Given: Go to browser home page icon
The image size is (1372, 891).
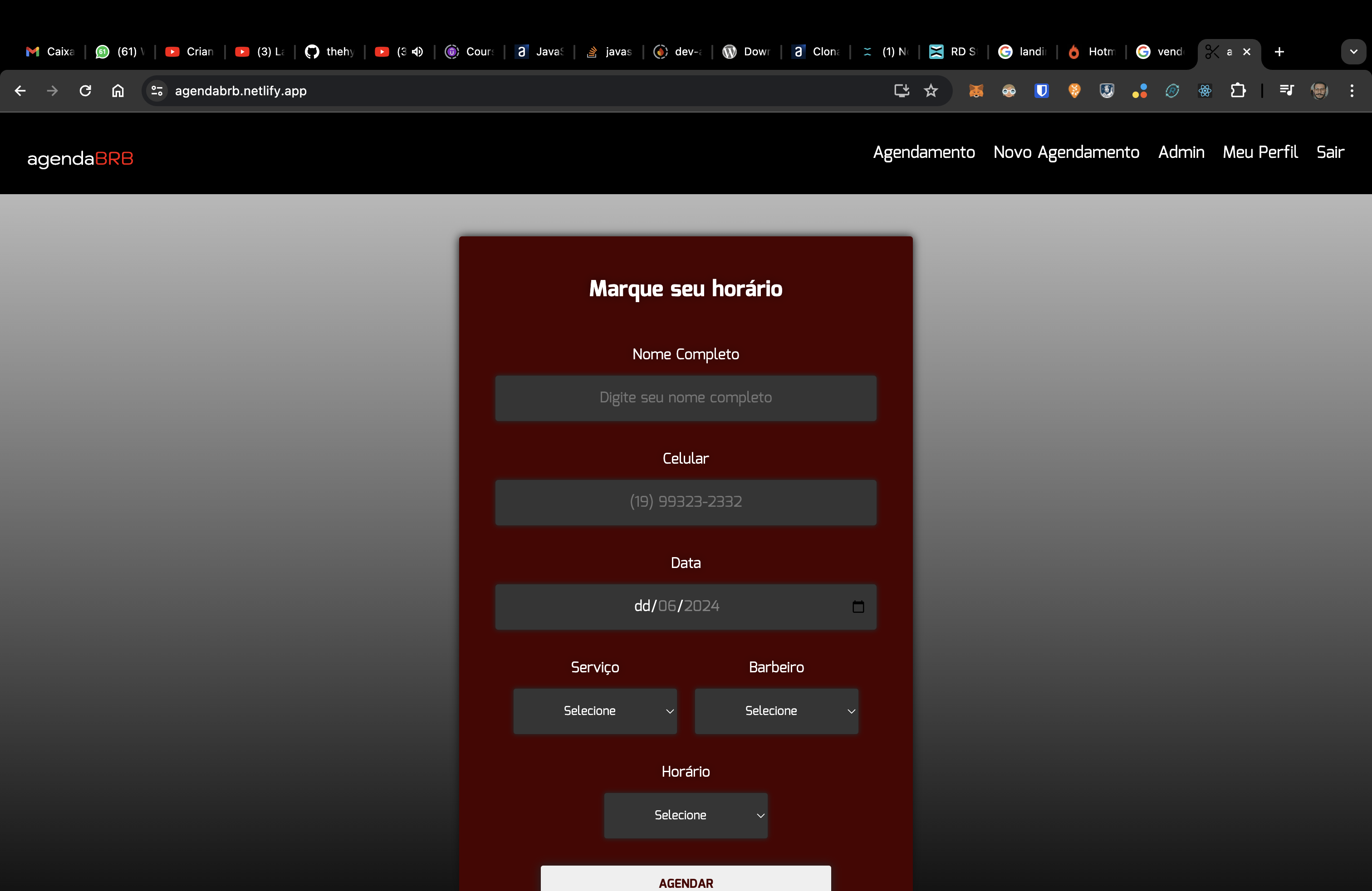Looking at the screenshot, I should 118,90.
